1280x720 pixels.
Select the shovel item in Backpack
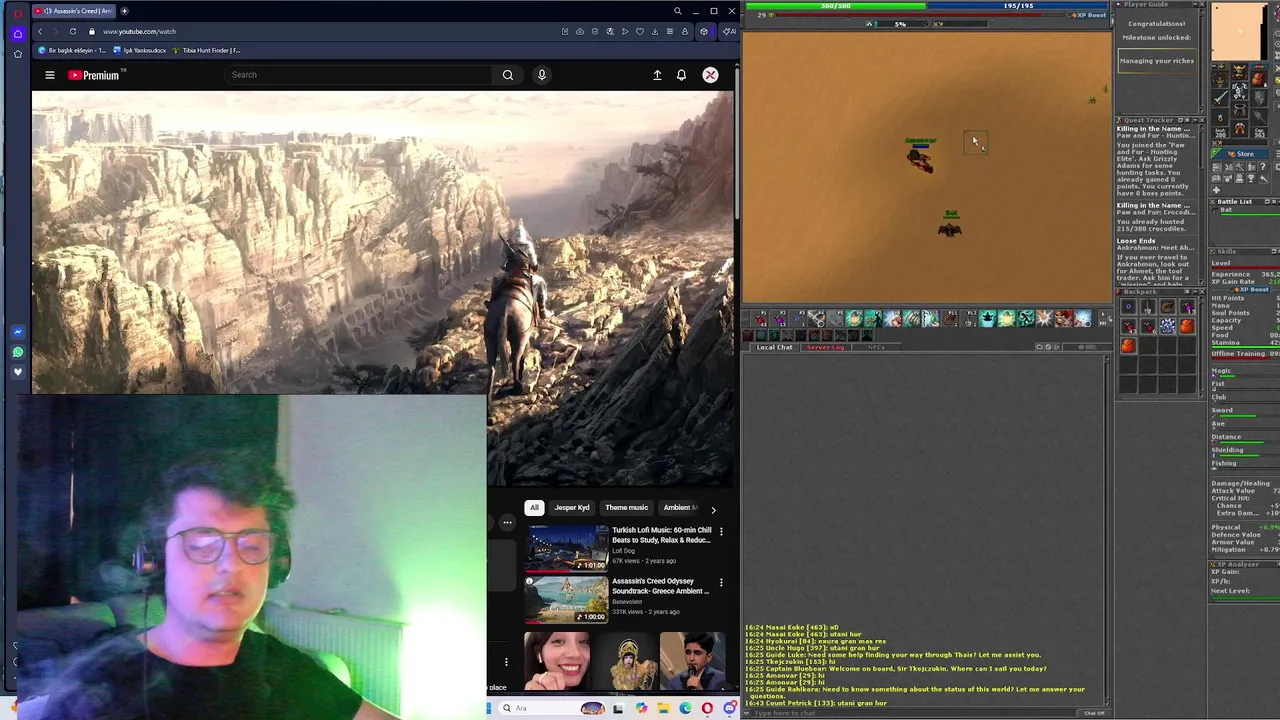point(1148,307)
